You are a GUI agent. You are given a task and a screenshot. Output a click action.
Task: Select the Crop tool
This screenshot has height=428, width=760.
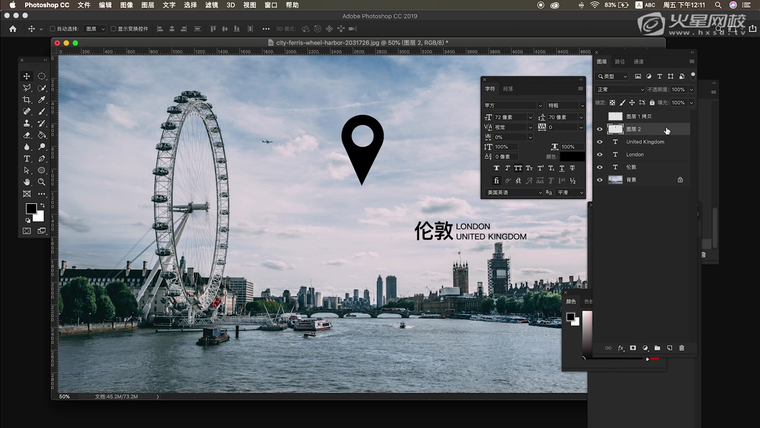[x=27, y=100]
